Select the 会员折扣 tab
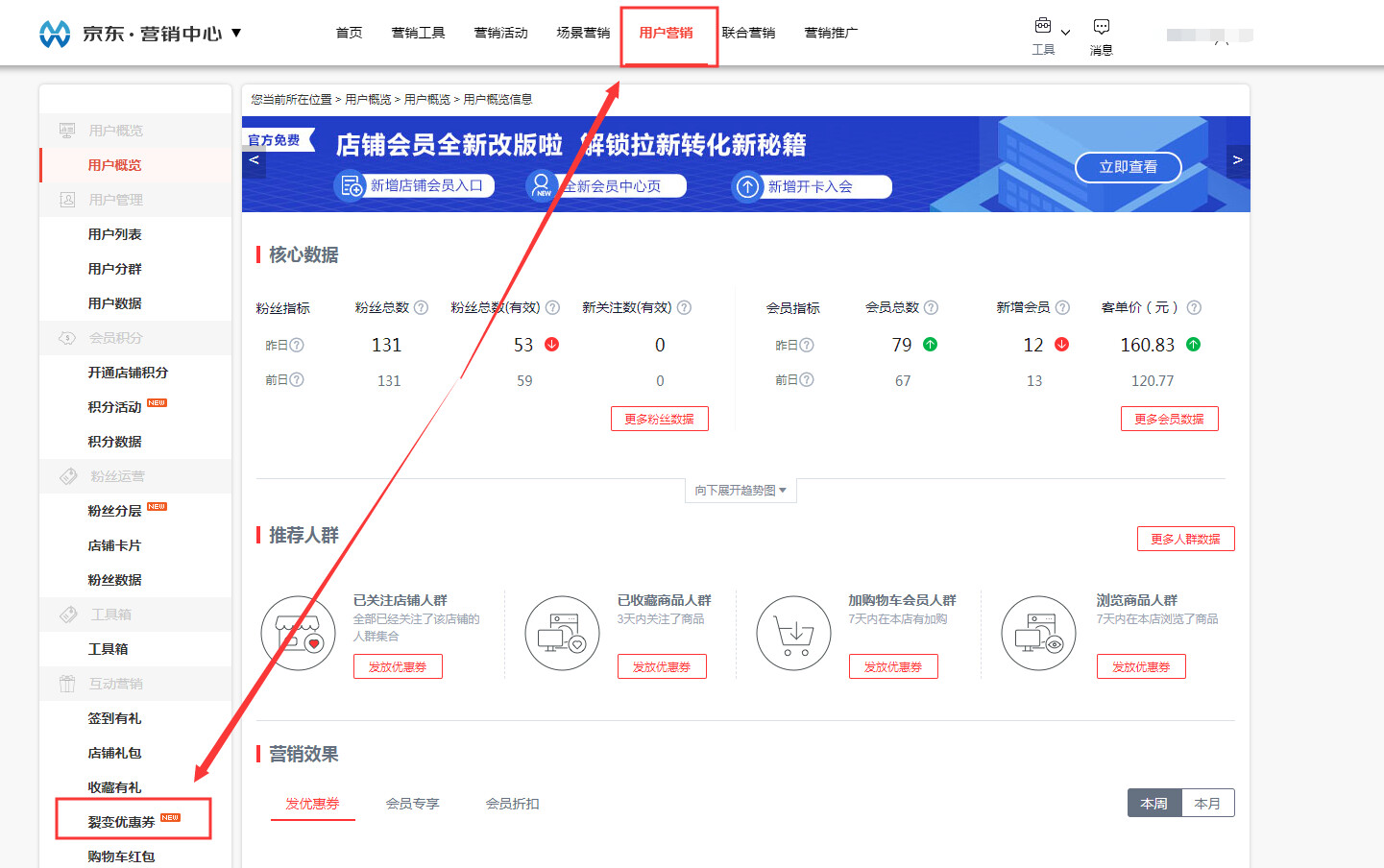The height and width of the screenshot is (868, 1384). [513, 804]
